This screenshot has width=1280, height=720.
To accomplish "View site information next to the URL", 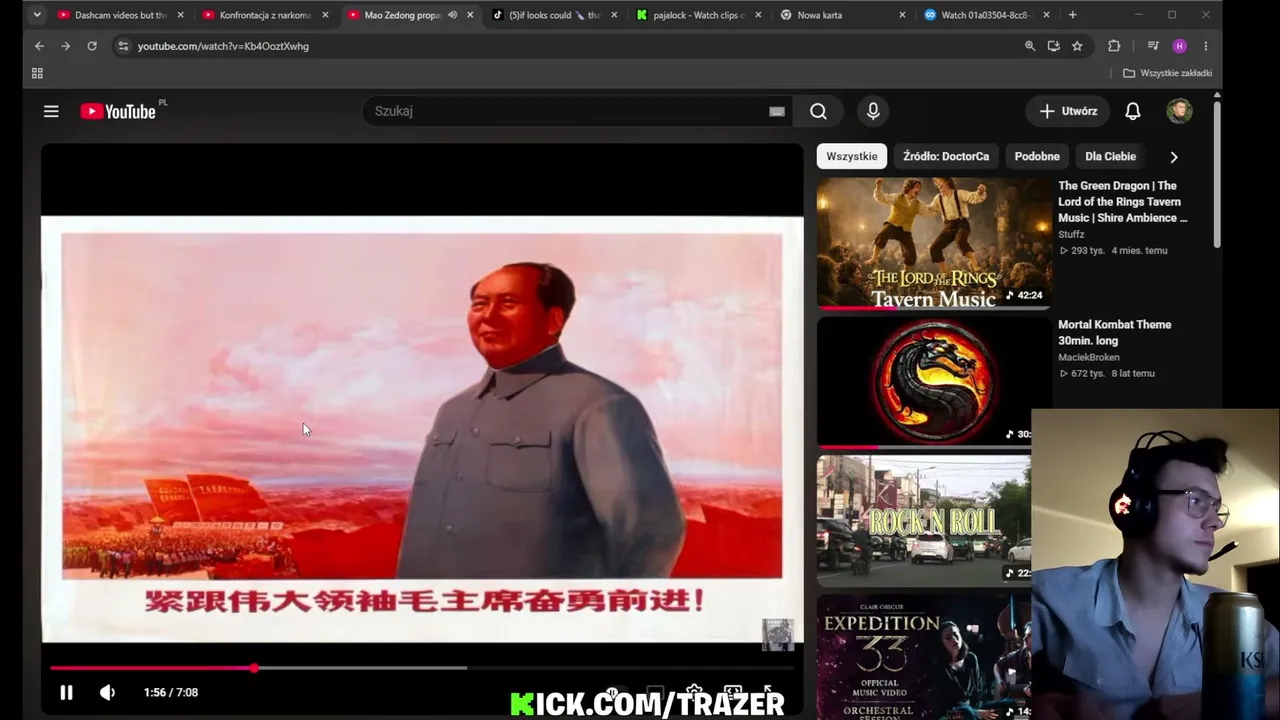I will pyautogui.click(x=122, y=46).
